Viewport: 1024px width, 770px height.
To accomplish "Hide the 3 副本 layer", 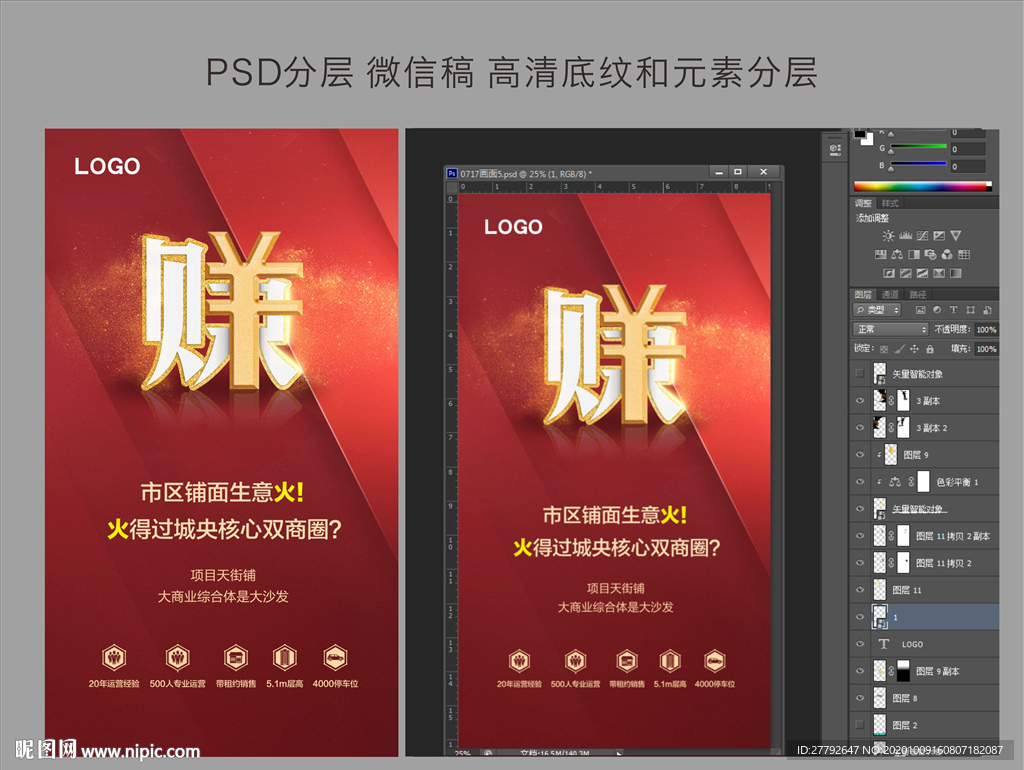I will coord(859,401).
